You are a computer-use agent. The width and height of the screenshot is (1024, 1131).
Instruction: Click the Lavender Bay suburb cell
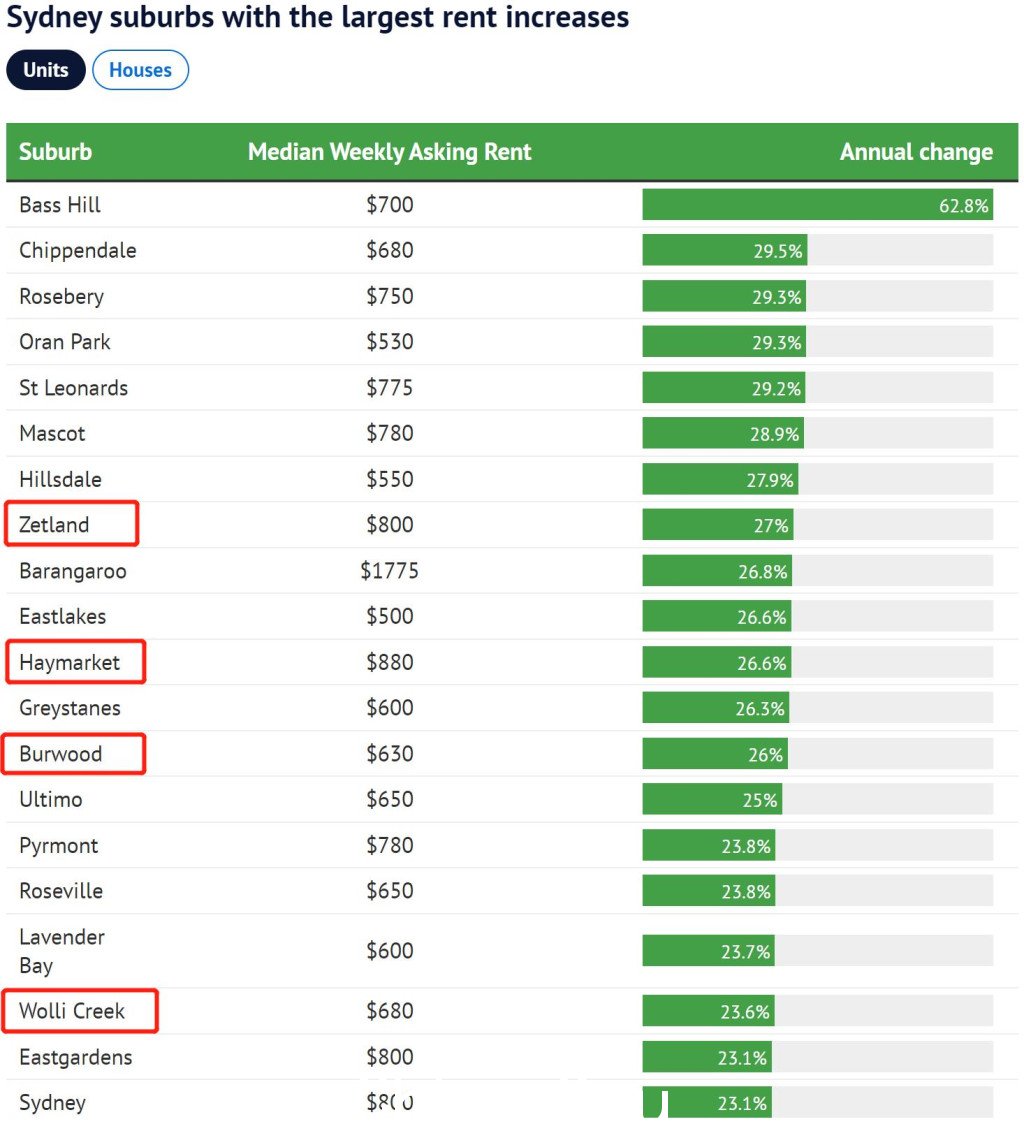[x=61, y=951]
